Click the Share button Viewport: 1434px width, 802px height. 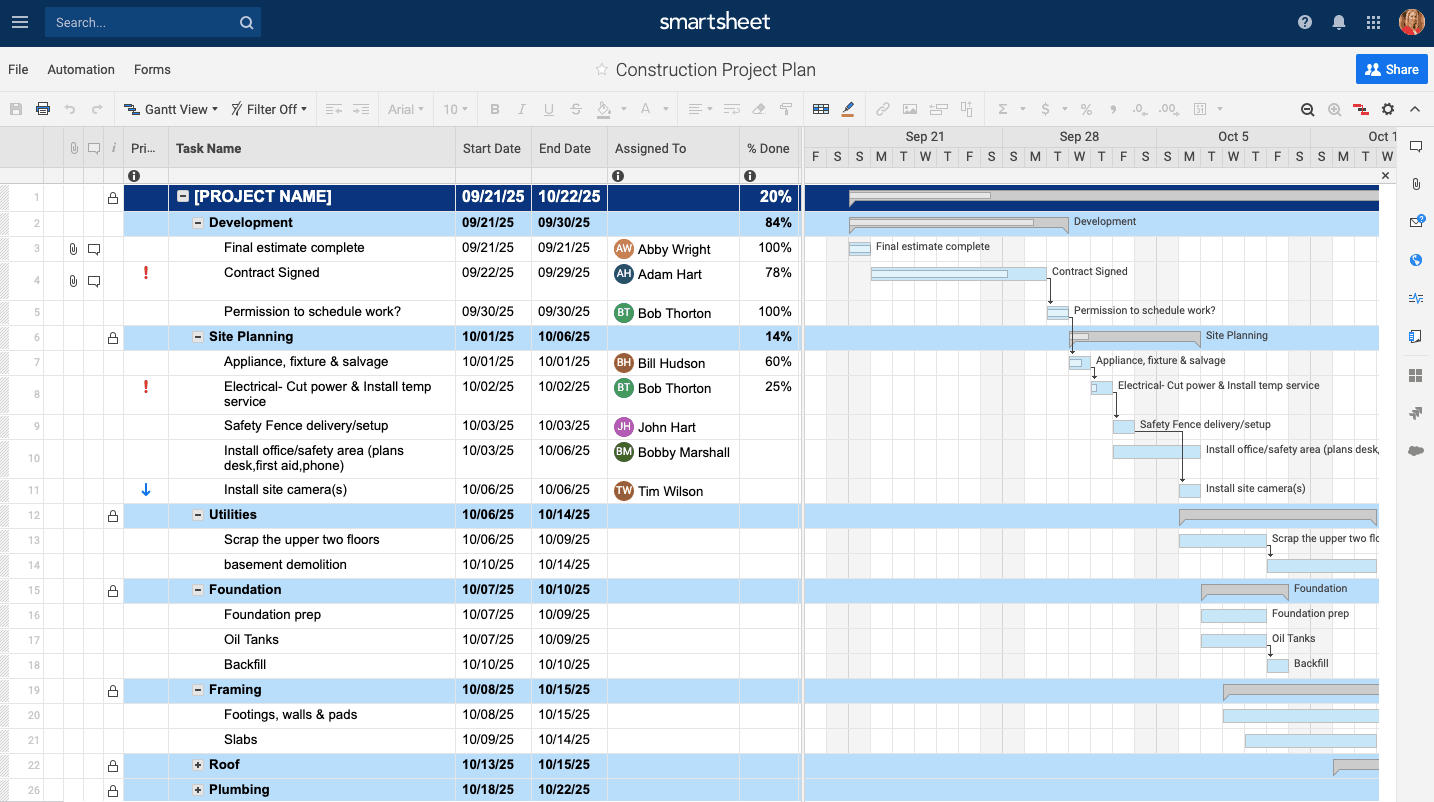tap(1391, 70)
